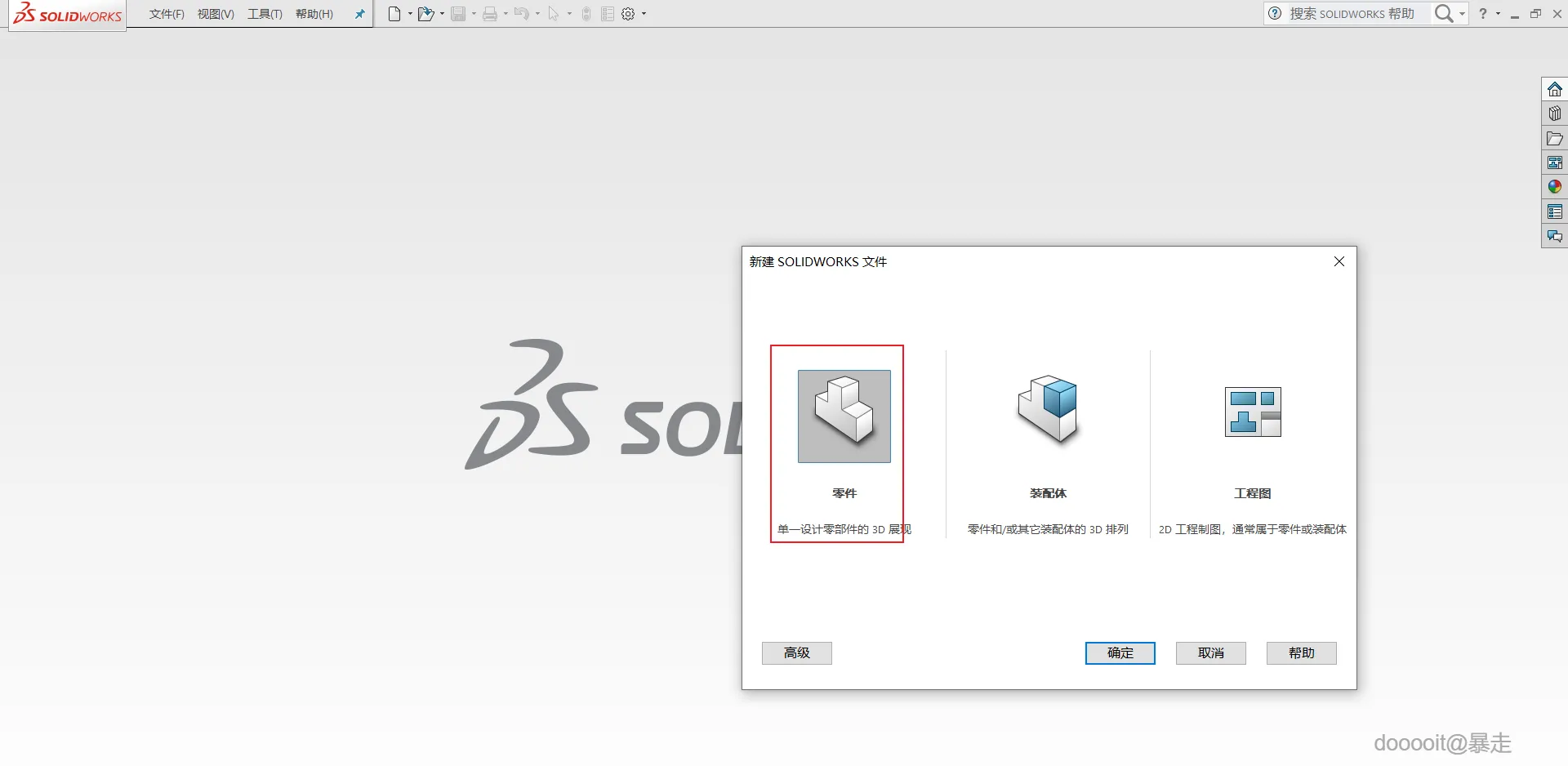Screen dimensions: 1568x766
Task: Open the Appearances color ball tab
Action: [1555, 187]
